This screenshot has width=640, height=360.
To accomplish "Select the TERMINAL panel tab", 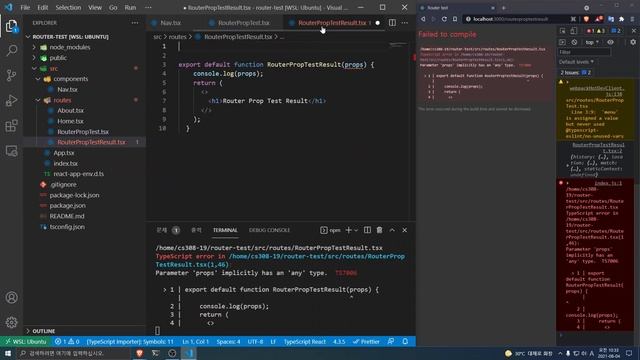I will point(225,230).
